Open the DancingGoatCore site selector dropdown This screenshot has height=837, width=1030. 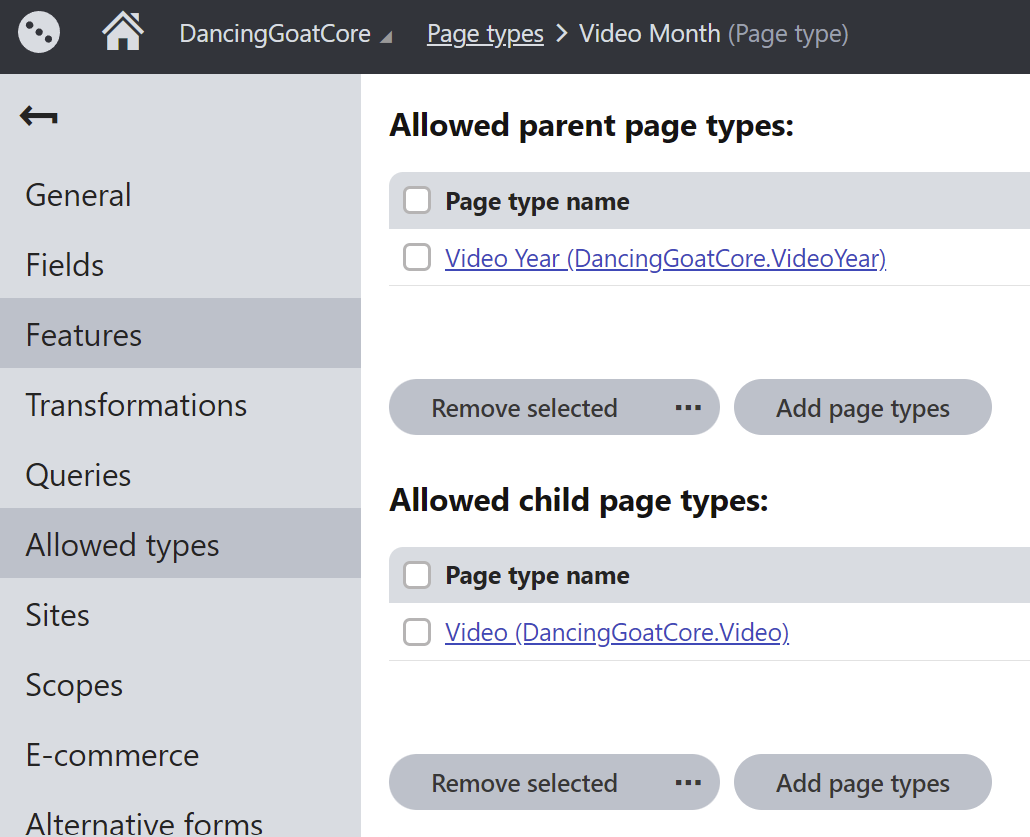pos(285,34)
